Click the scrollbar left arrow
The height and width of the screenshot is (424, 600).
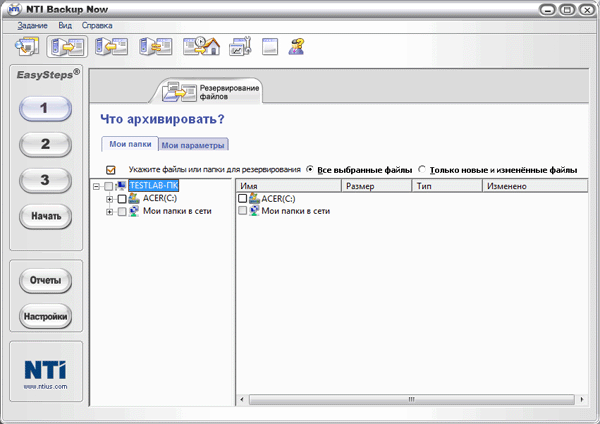coord(242,400)
